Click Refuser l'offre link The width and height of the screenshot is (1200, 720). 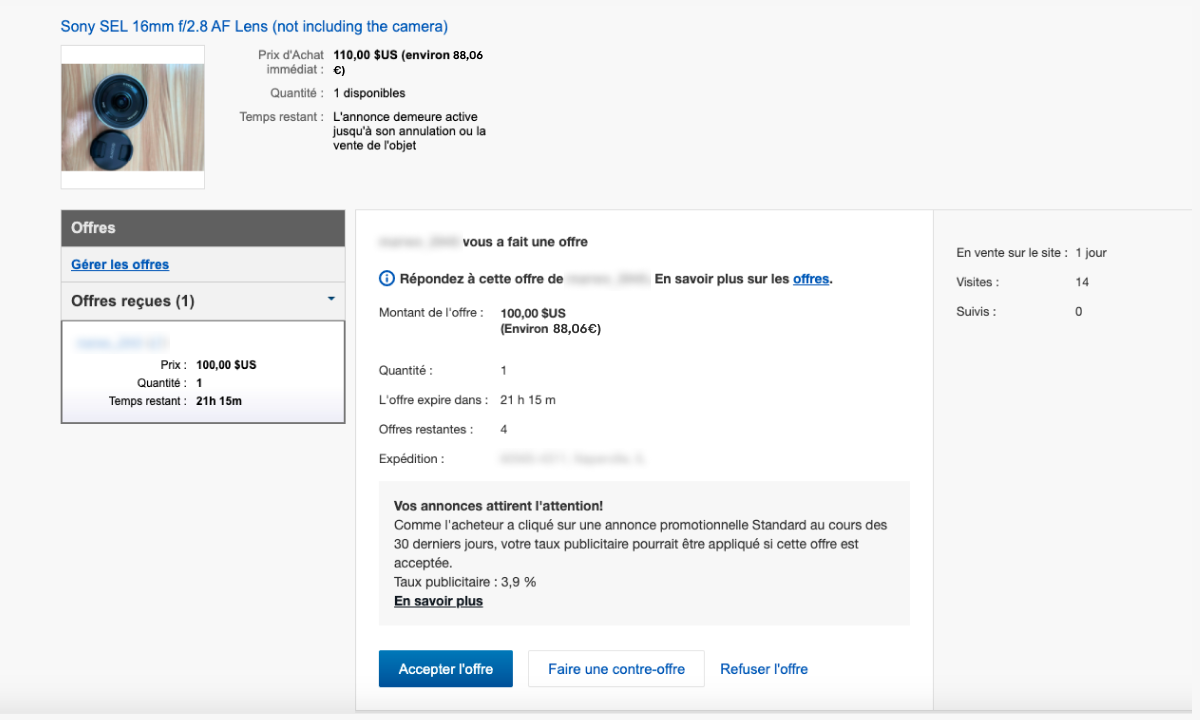point(764,669)
